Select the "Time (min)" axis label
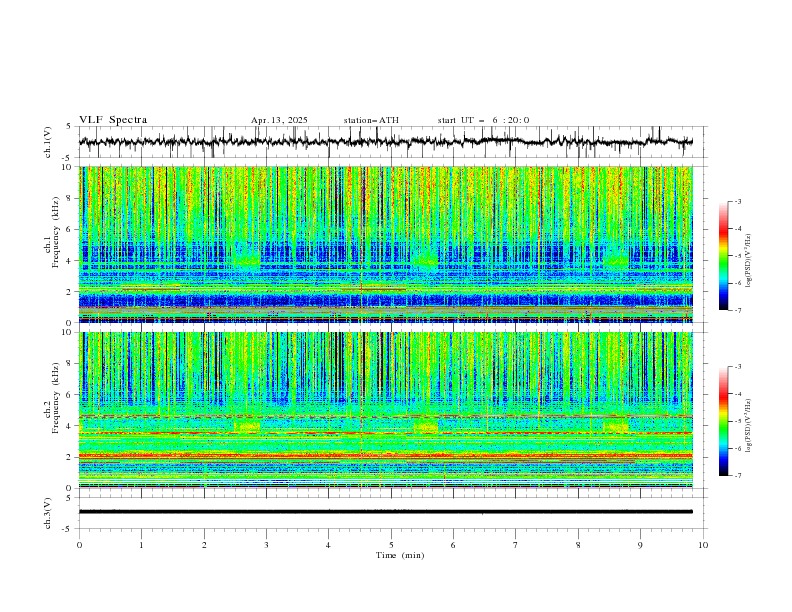The width and height of the screenshot is (792, 612). pos(400,555)
